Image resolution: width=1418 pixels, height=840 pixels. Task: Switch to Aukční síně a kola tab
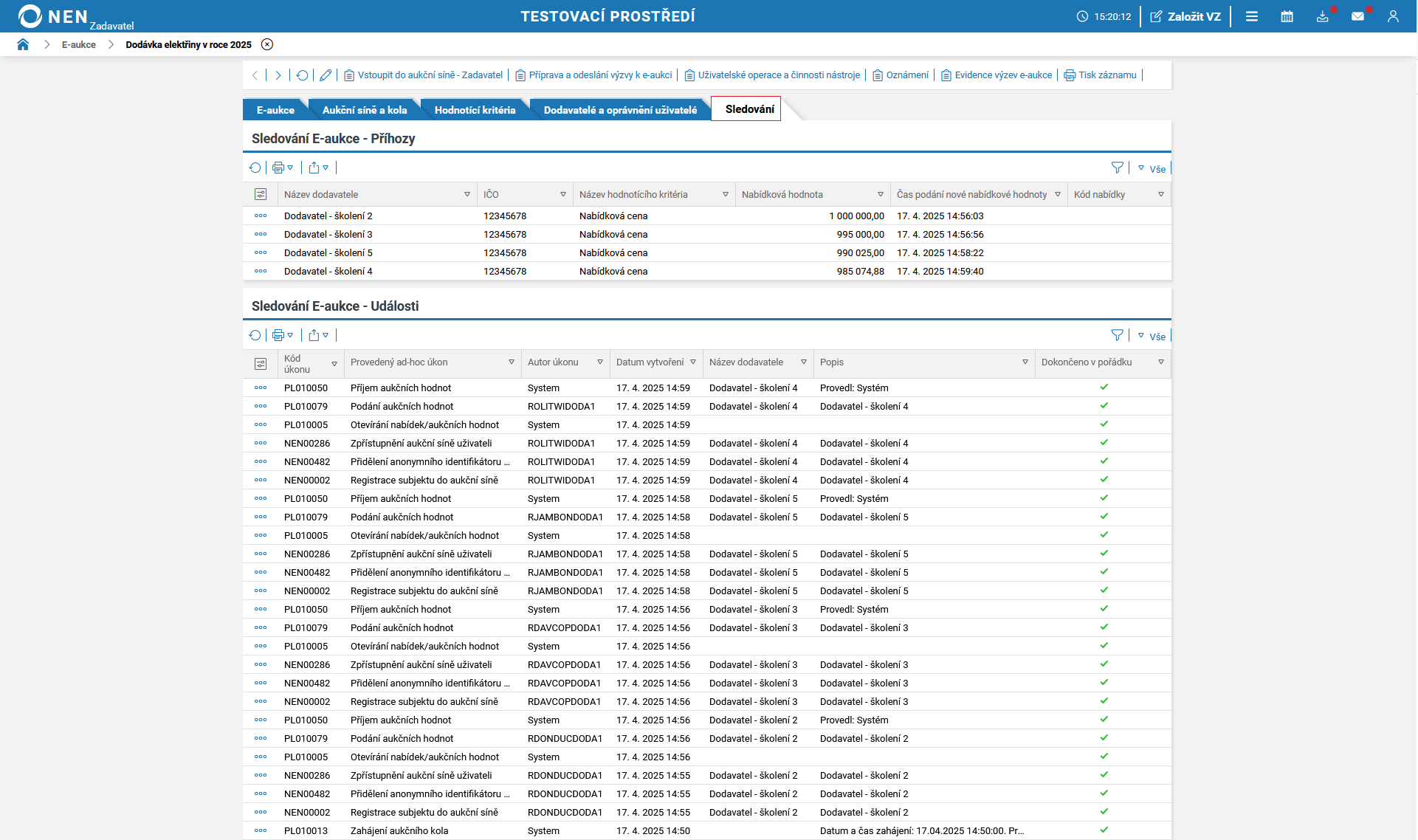click(365, 110)
